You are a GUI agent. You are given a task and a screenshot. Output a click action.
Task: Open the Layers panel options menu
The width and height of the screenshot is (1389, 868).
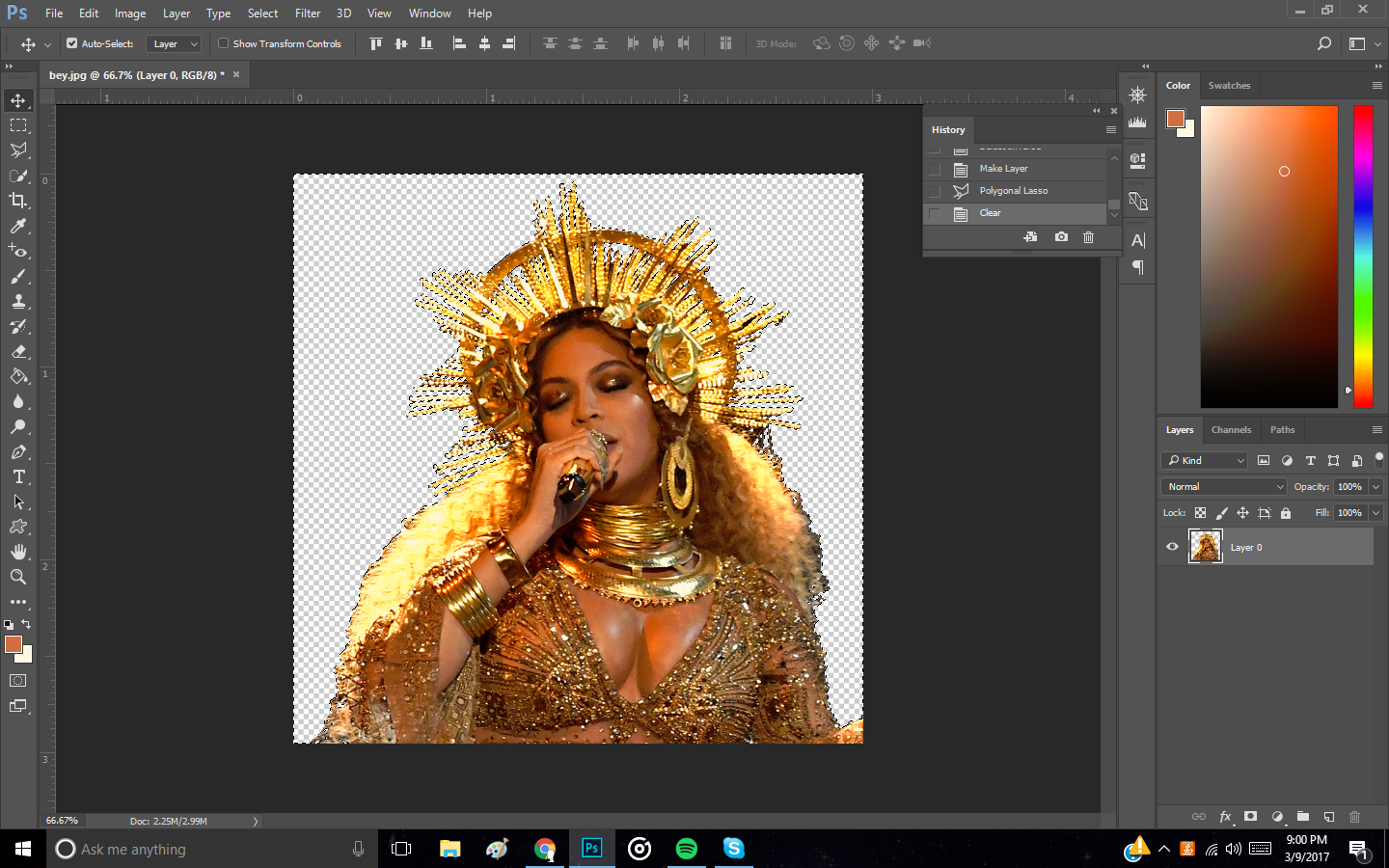1377,430
